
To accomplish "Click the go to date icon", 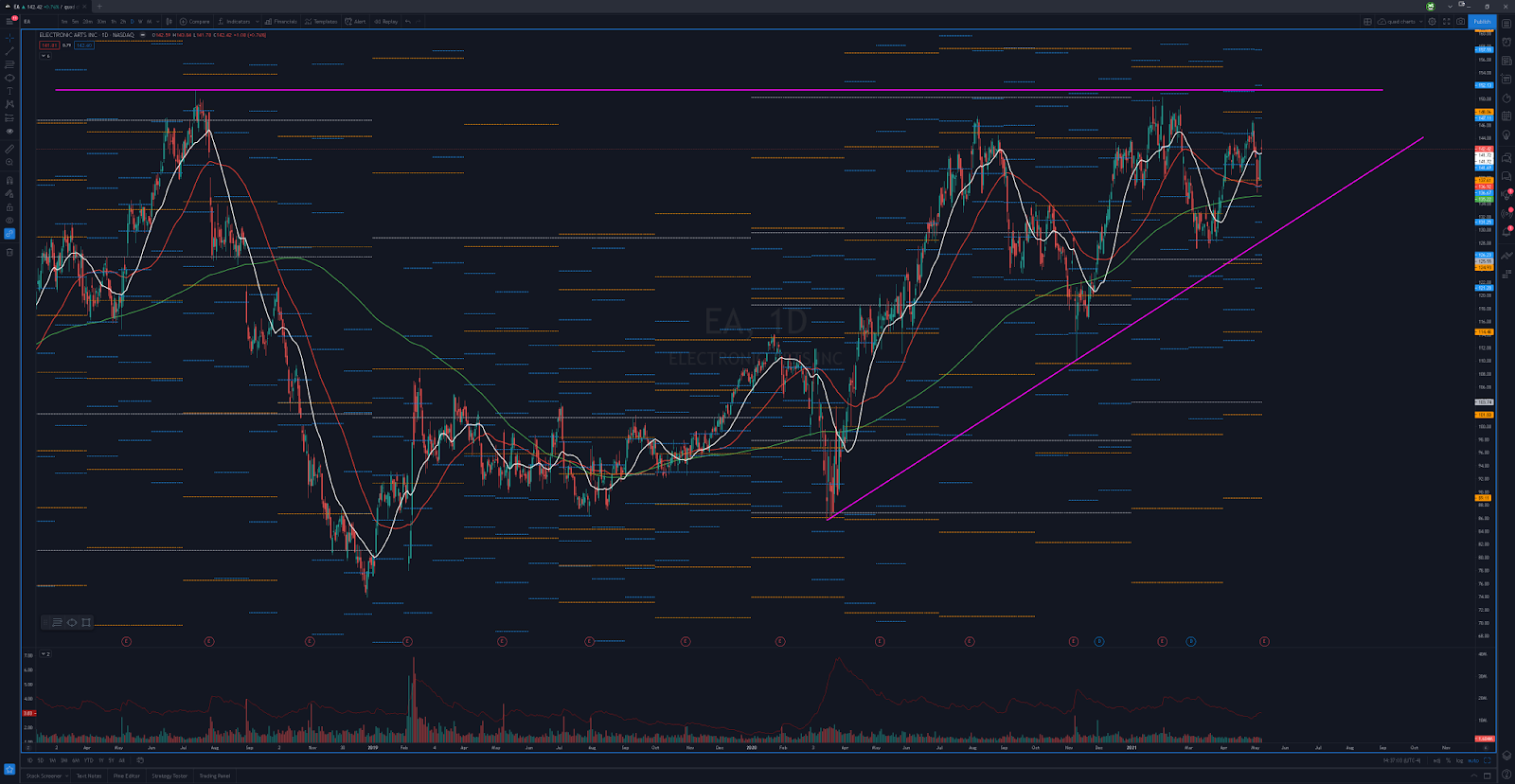I will coord(140,760).
